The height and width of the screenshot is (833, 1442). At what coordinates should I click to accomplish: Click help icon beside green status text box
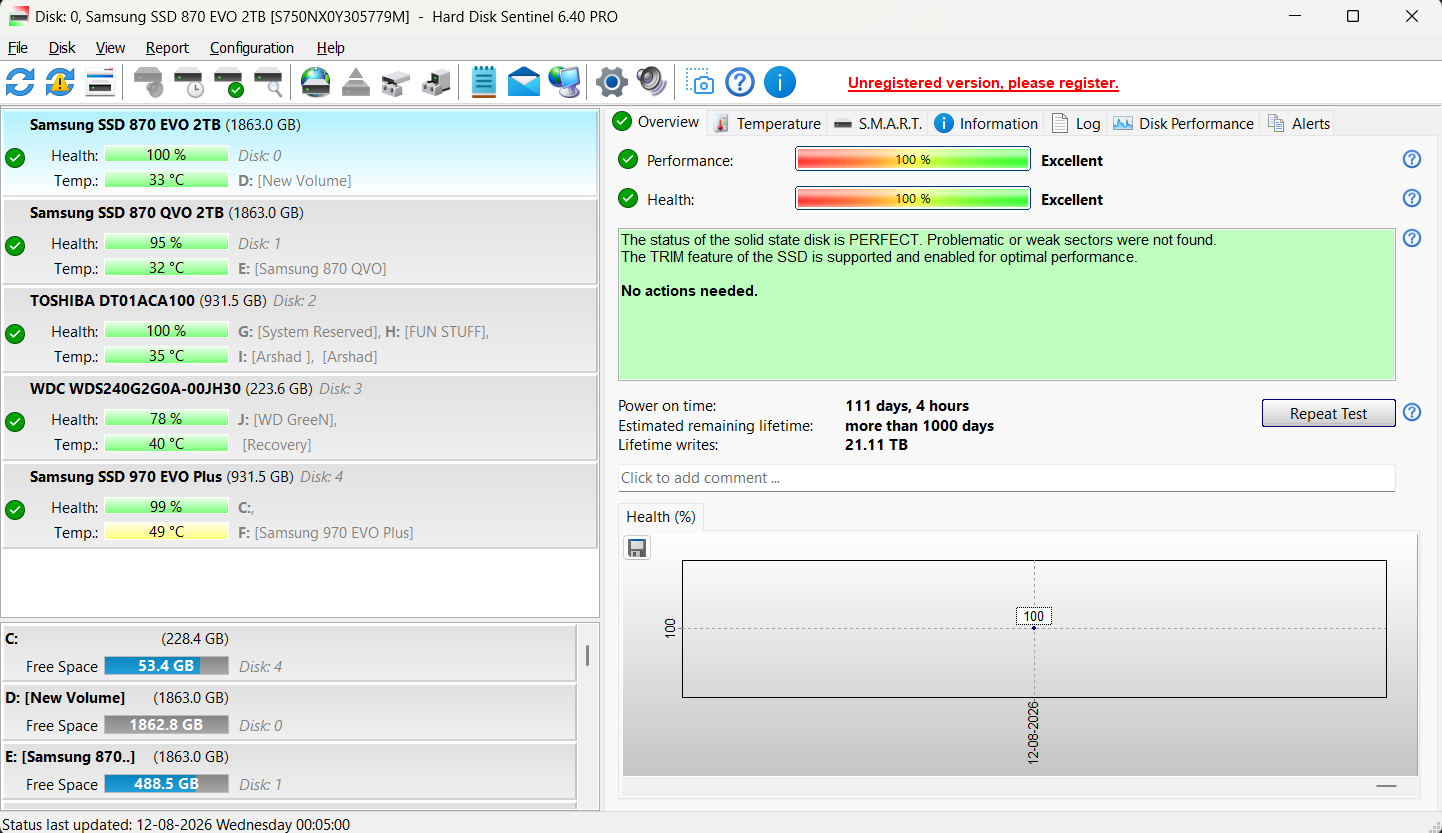pos(1412,238)
